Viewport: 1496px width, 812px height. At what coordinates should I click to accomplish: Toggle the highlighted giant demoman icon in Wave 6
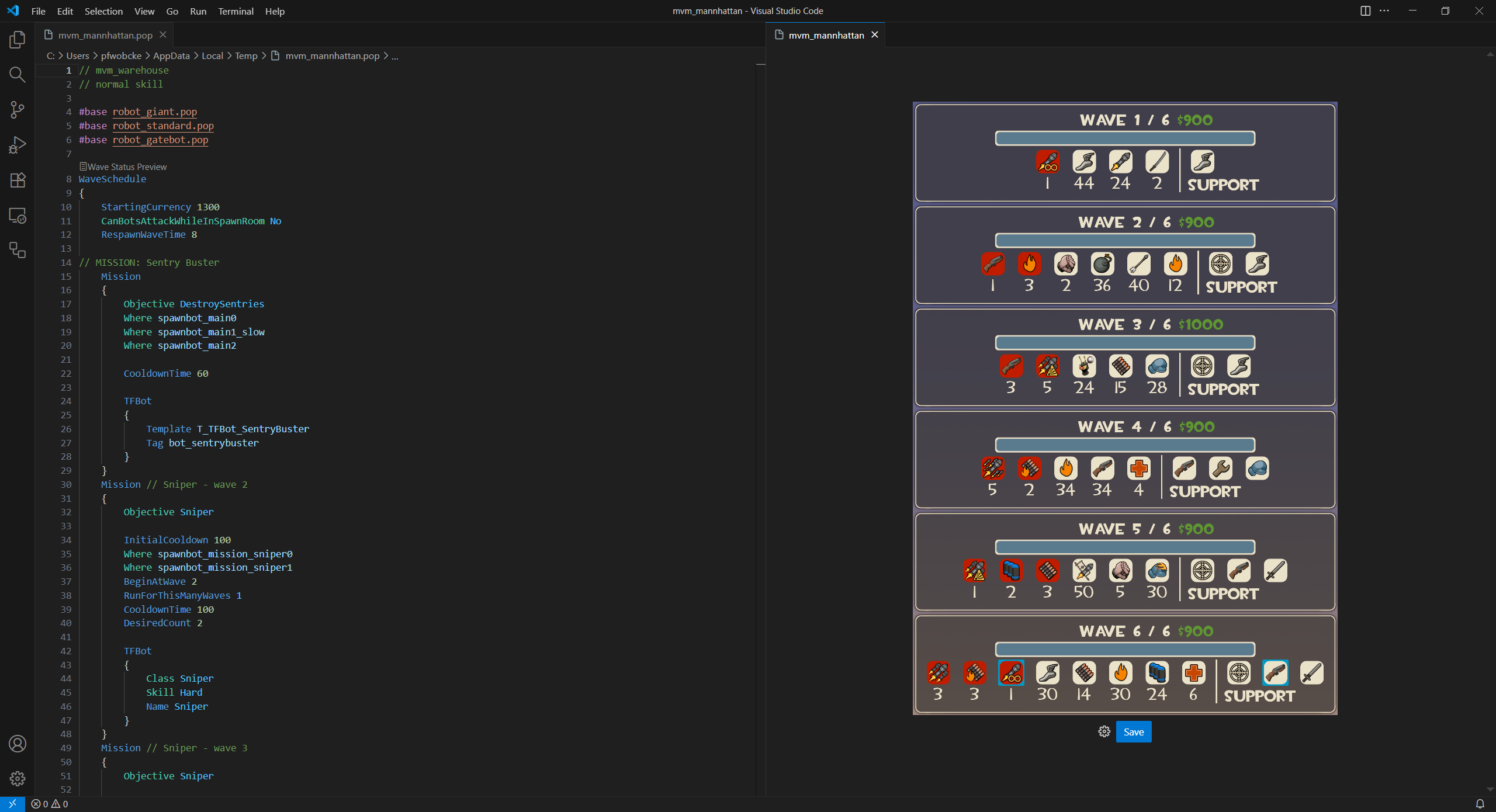click(x=1011, y=673)
